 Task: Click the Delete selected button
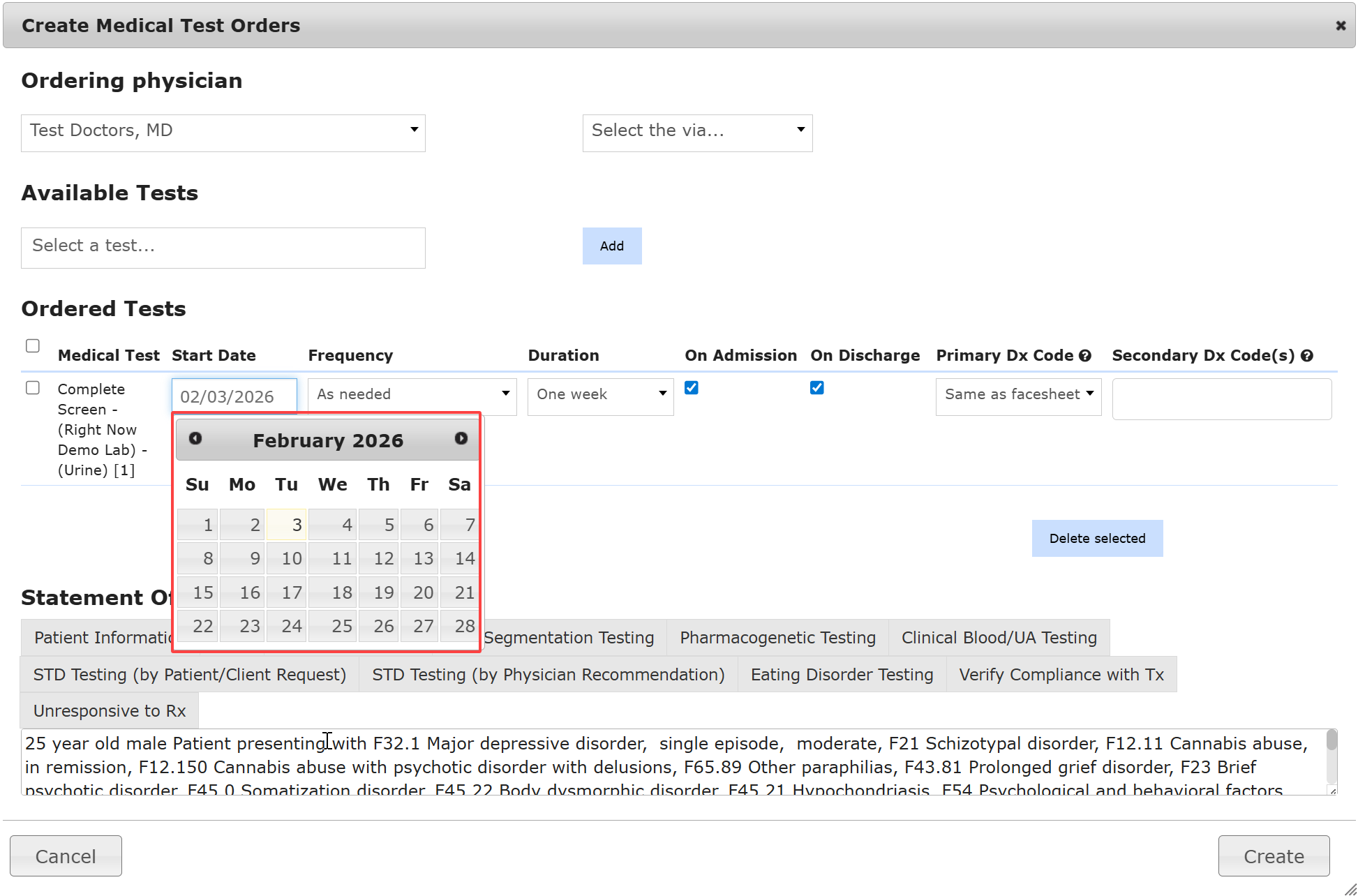(x=1097, y=539)
